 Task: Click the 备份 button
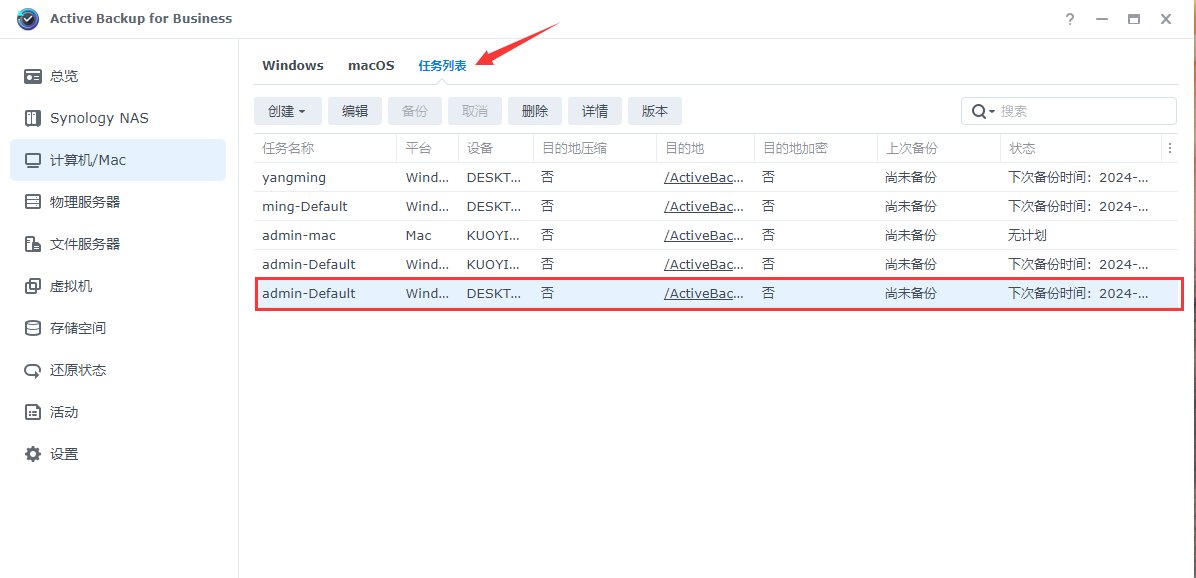415,111
